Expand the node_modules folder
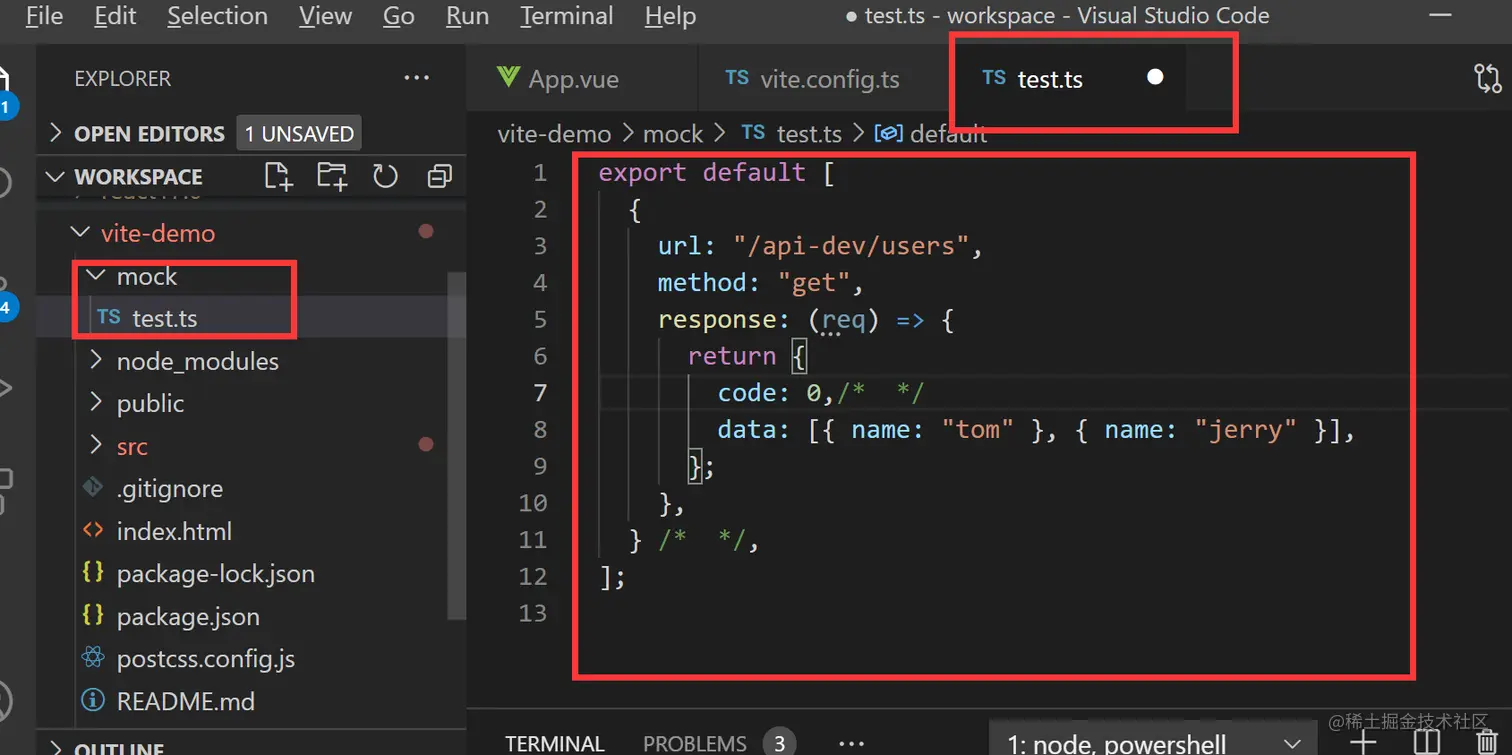 (x=96, y=360)
